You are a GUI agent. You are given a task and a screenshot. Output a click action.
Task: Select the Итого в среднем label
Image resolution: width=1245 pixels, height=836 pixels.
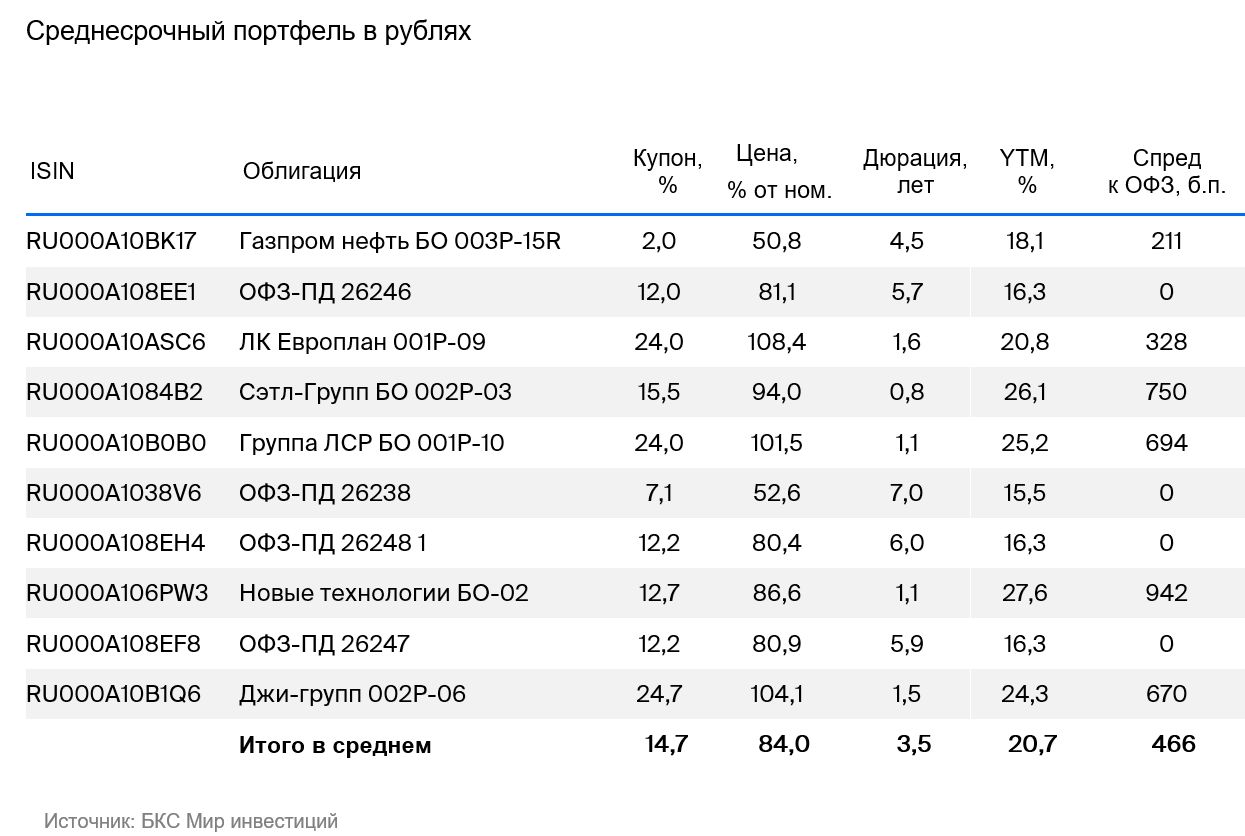click(335, 745)
